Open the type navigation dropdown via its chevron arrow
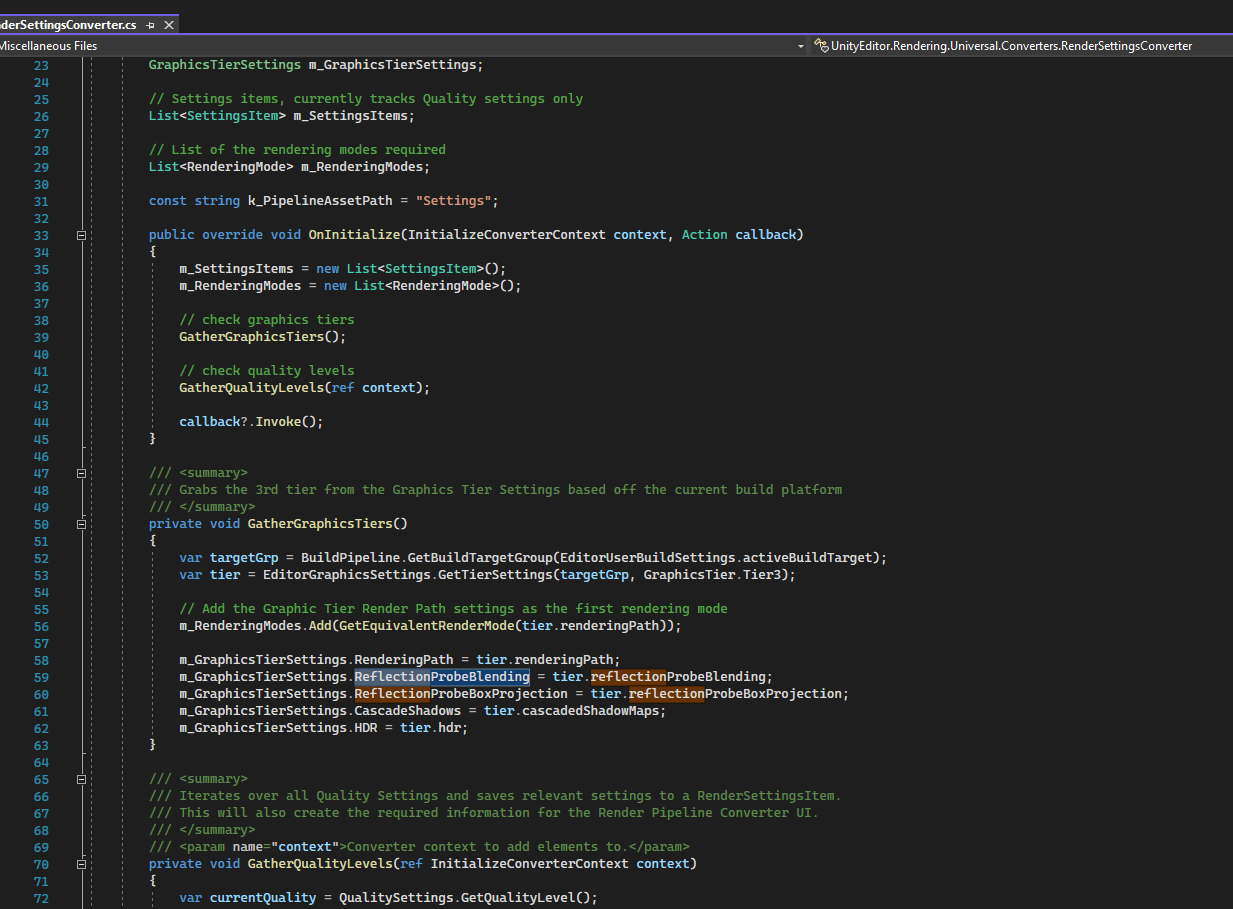This screenshot has height=909, width=1233. (x=799, y=45)
